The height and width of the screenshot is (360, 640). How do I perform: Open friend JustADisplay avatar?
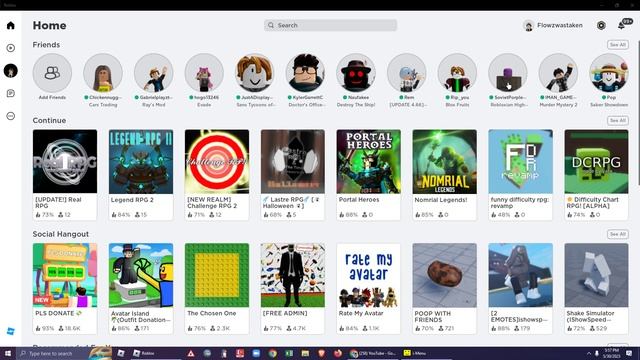coord(255,73)
